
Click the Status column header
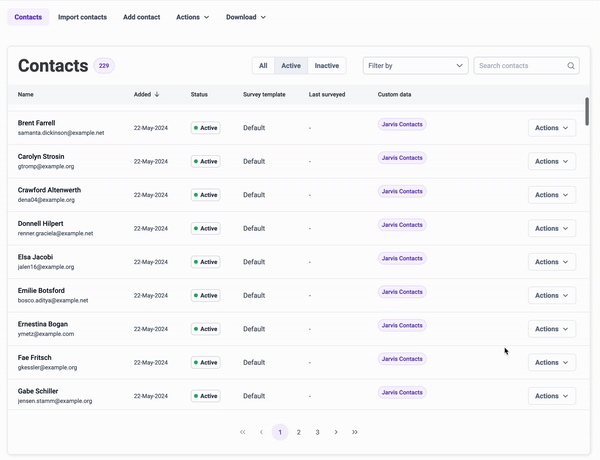click(x=199, y=95)
